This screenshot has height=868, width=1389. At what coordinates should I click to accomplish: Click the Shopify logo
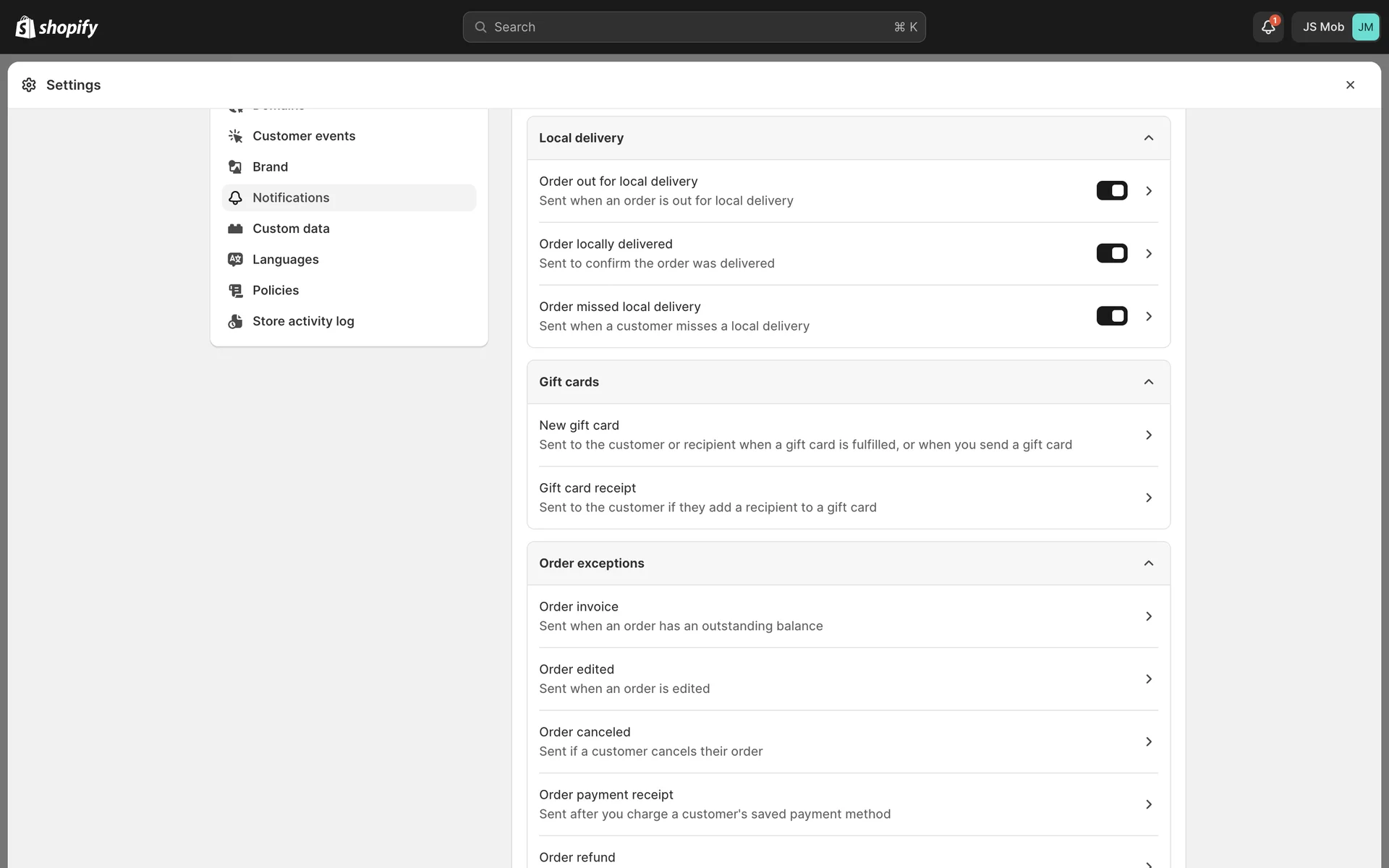coord(56,27)
